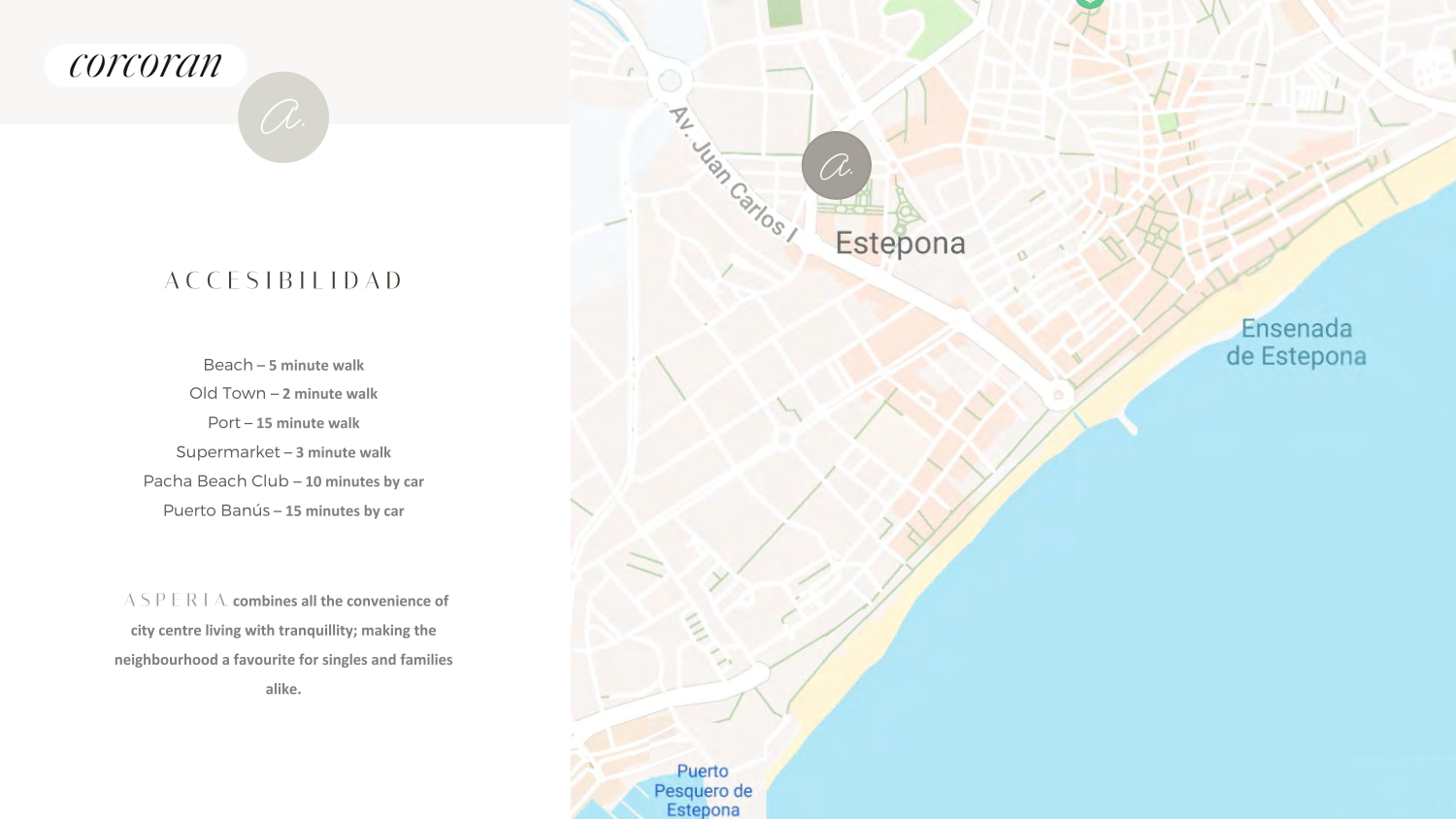Click the roundabout at the start of Av. Juan Carlos I
Image resolution: width=1456 pixels, height=819 pixels.
click(x=670, y=81)
